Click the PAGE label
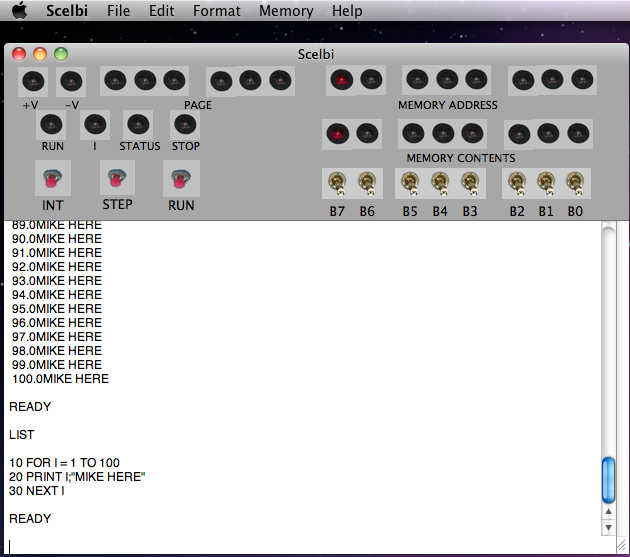The width and height of the screenshot is (630, 557). tap(198, 105)
